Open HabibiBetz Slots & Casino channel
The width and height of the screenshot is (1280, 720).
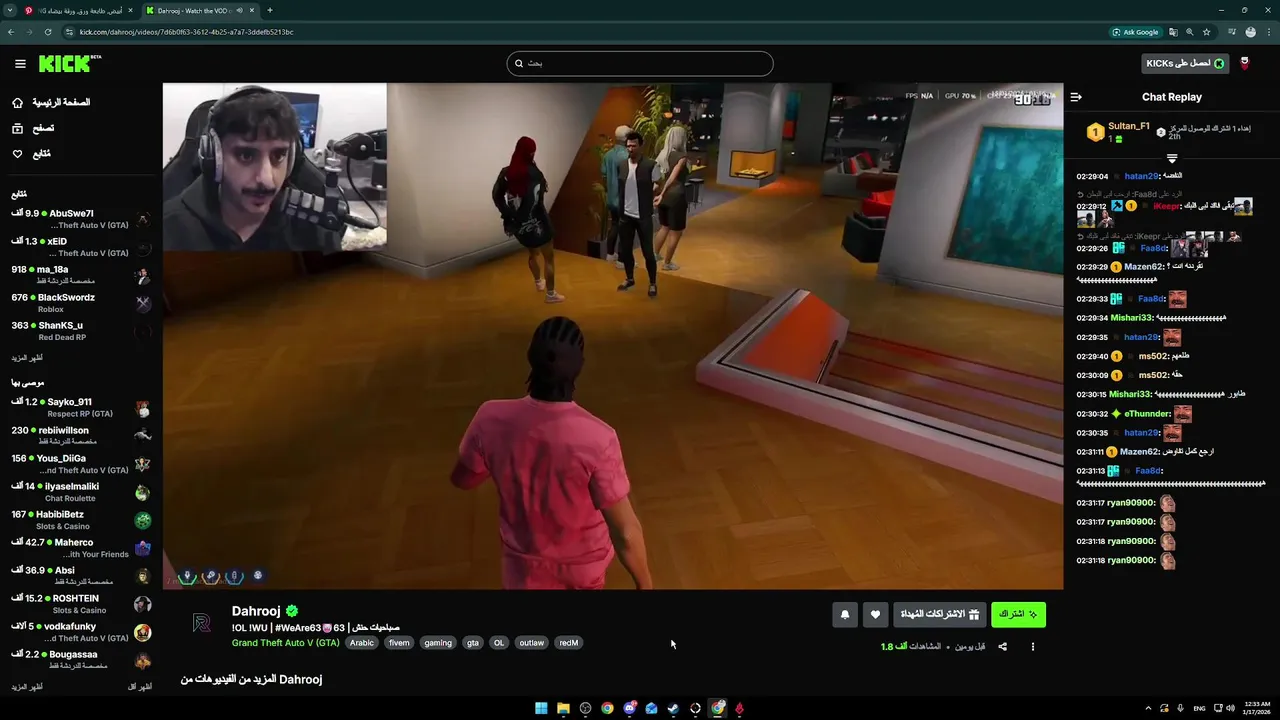[81, 520]
